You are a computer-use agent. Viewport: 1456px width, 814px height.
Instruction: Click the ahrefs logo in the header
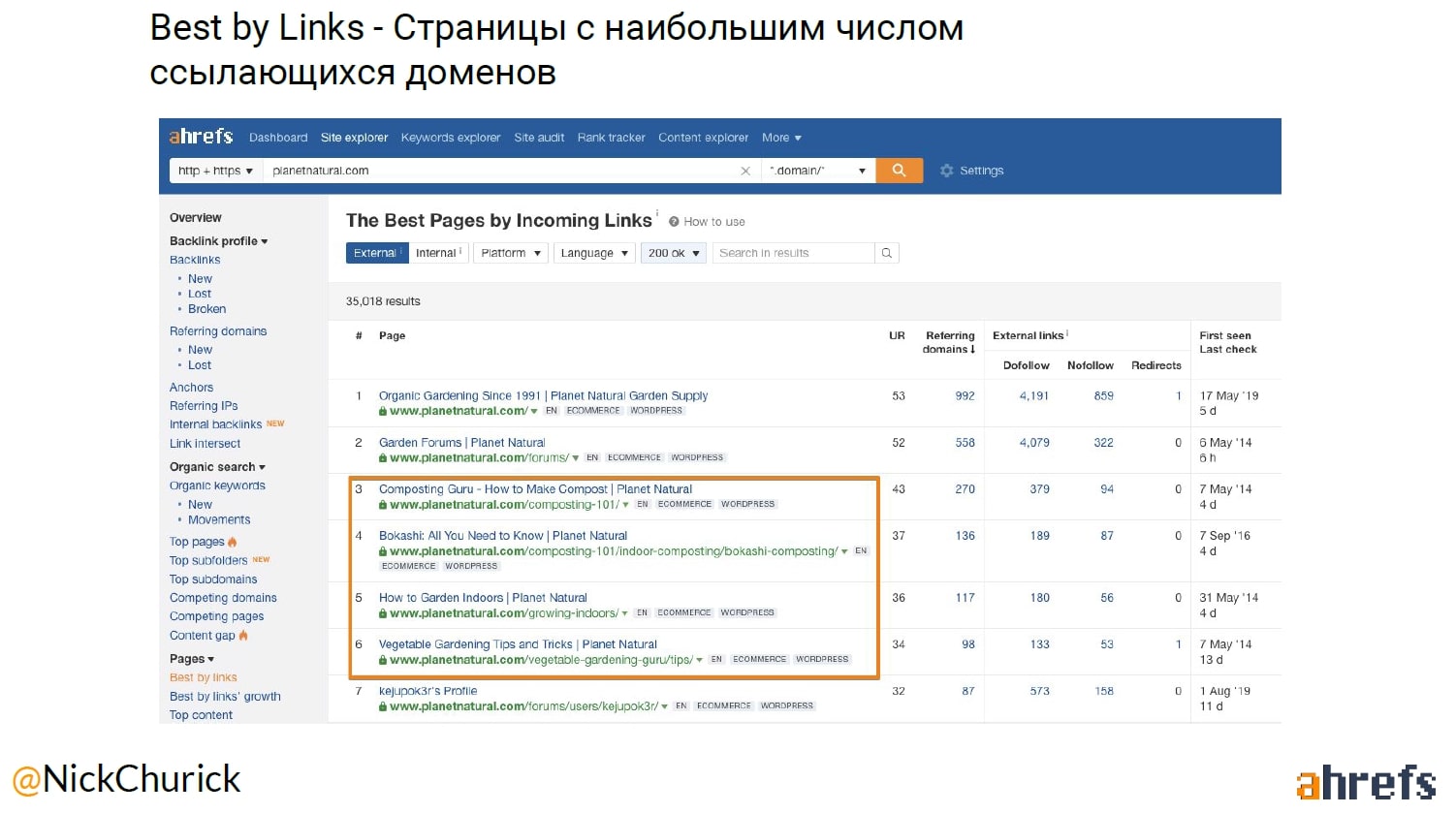click(x=202, y=137)
